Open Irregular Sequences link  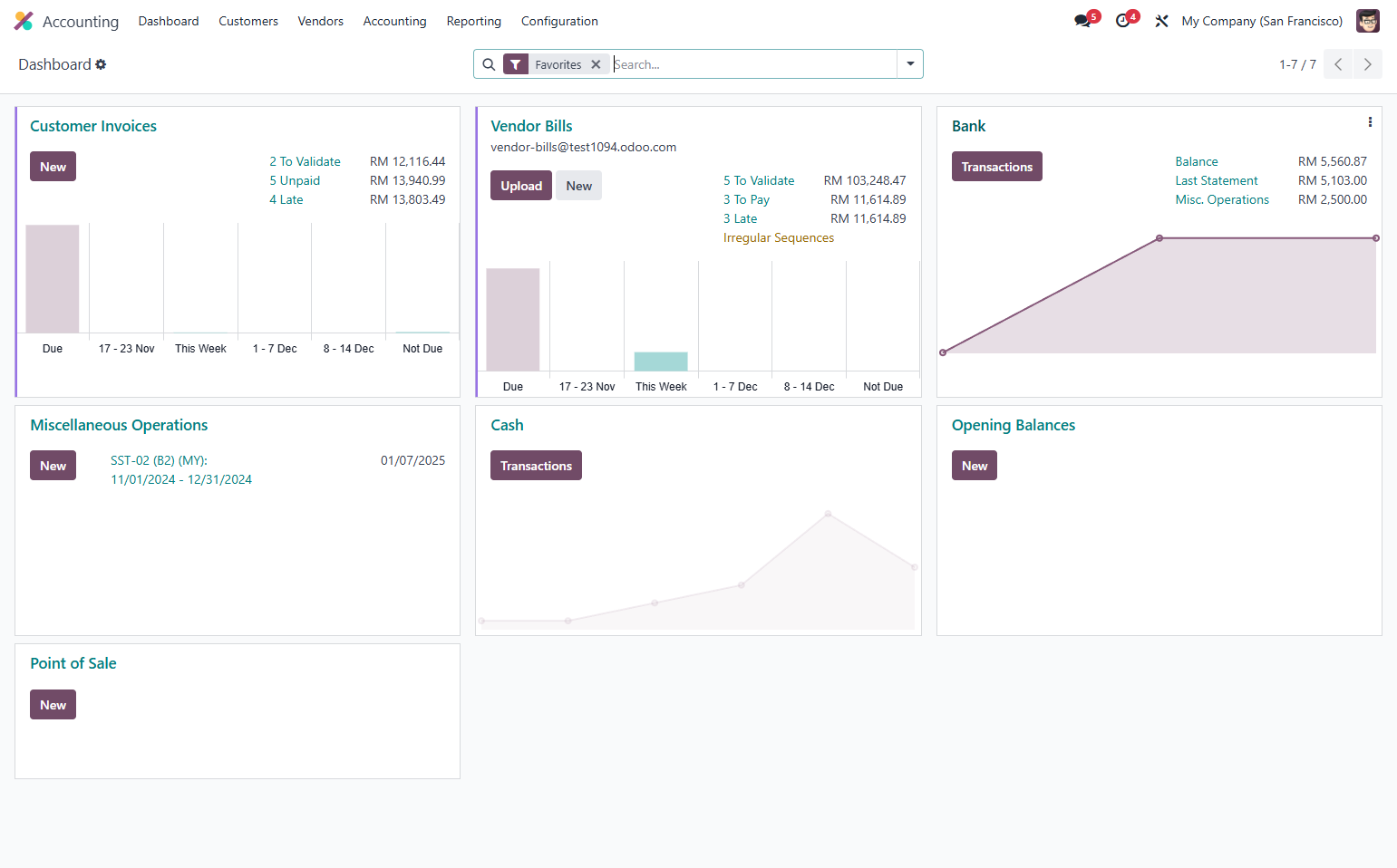click(779, 237)
